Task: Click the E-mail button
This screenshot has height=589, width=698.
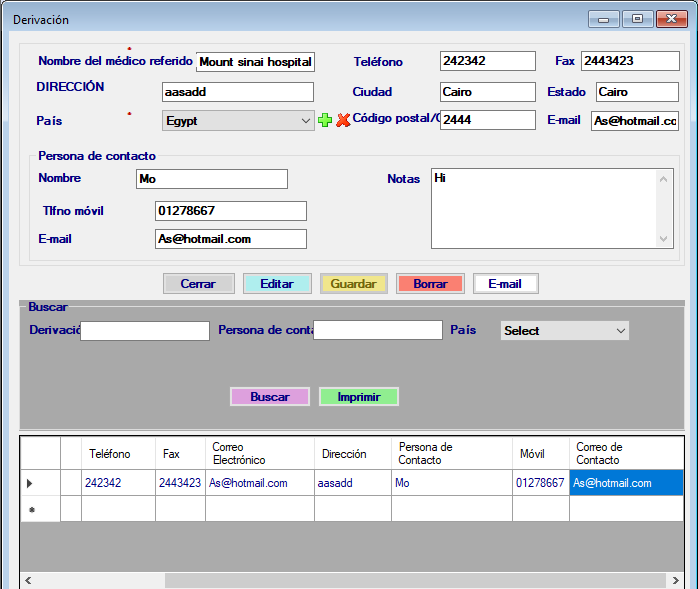Action: point(505,284)
